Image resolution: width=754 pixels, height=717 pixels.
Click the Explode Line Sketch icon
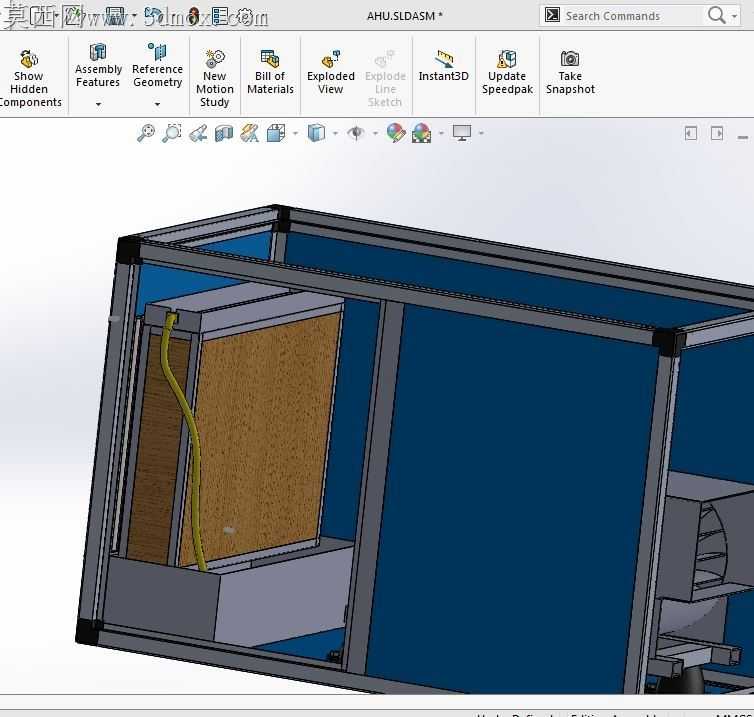[x=385, y=59]
